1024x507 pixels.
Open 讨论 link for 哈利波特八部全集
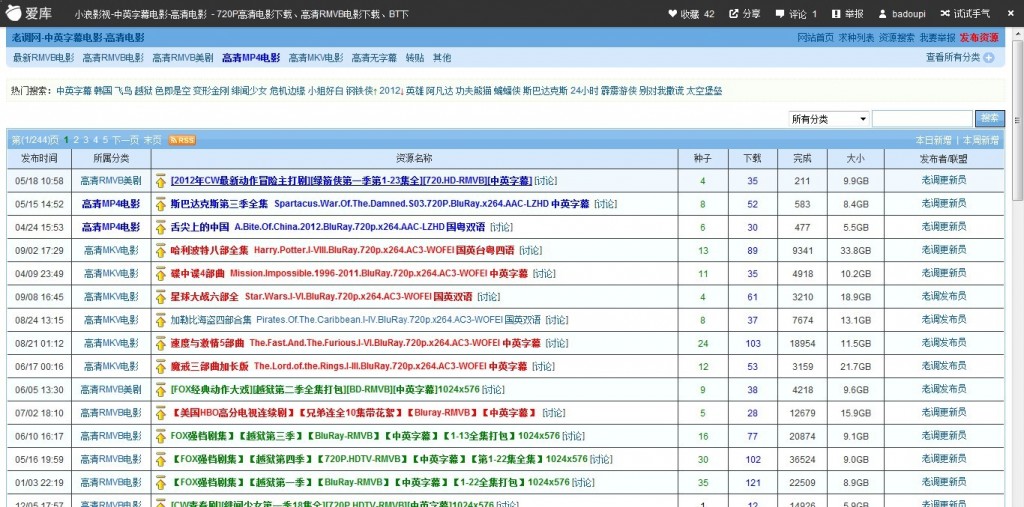530,250
